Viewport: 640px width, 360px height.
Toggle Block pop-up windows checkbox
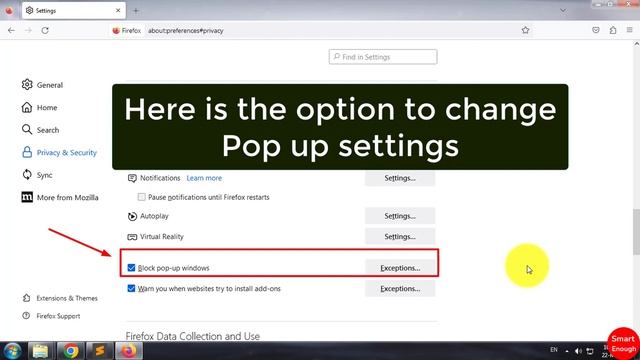[x=131, y=268]
